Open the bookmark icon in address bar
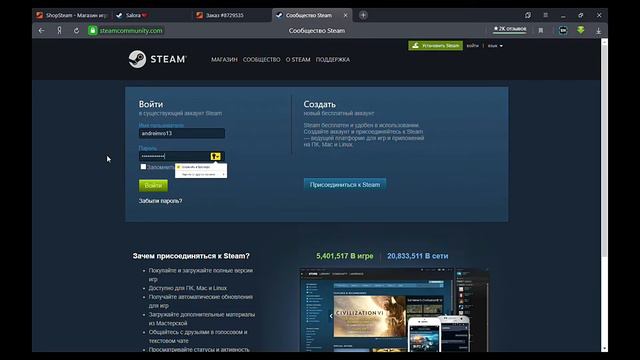 point(541,31)
